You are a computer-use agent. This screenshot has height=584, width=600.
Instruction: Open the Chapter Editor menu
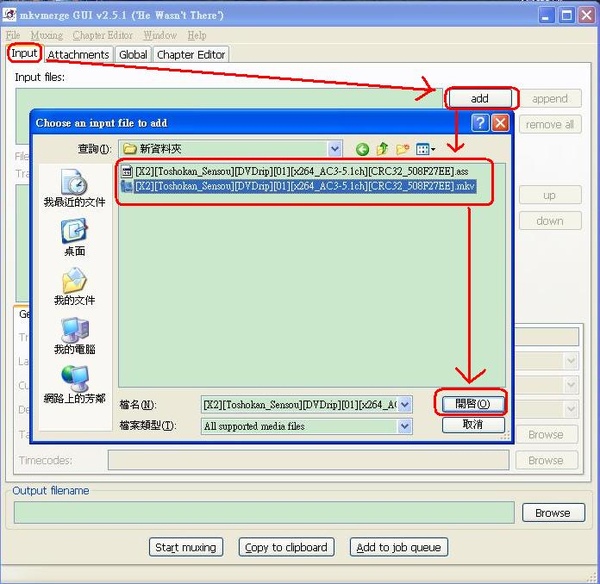(103, 35)
